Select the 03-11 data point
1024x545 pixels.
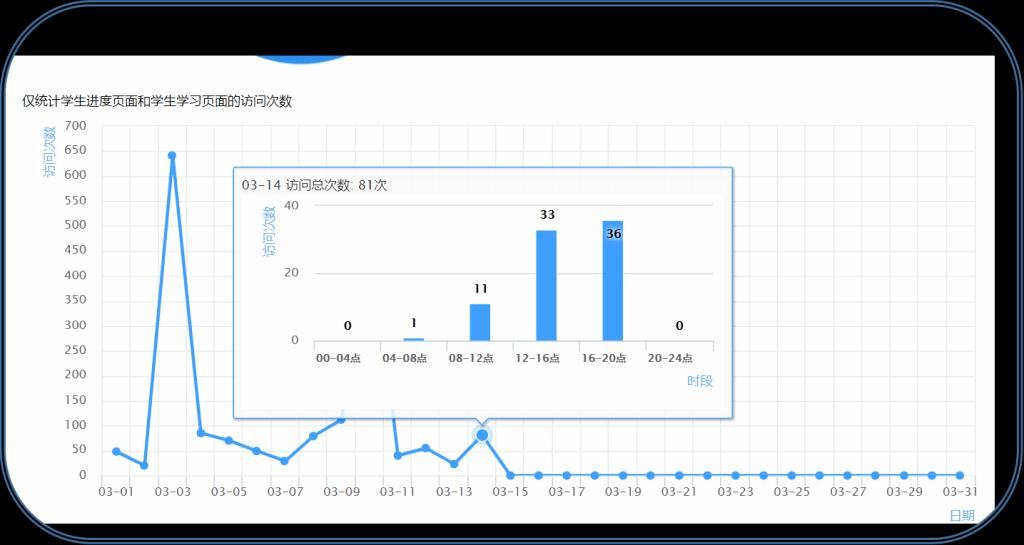pyautogui.click(x=398, y=455)
